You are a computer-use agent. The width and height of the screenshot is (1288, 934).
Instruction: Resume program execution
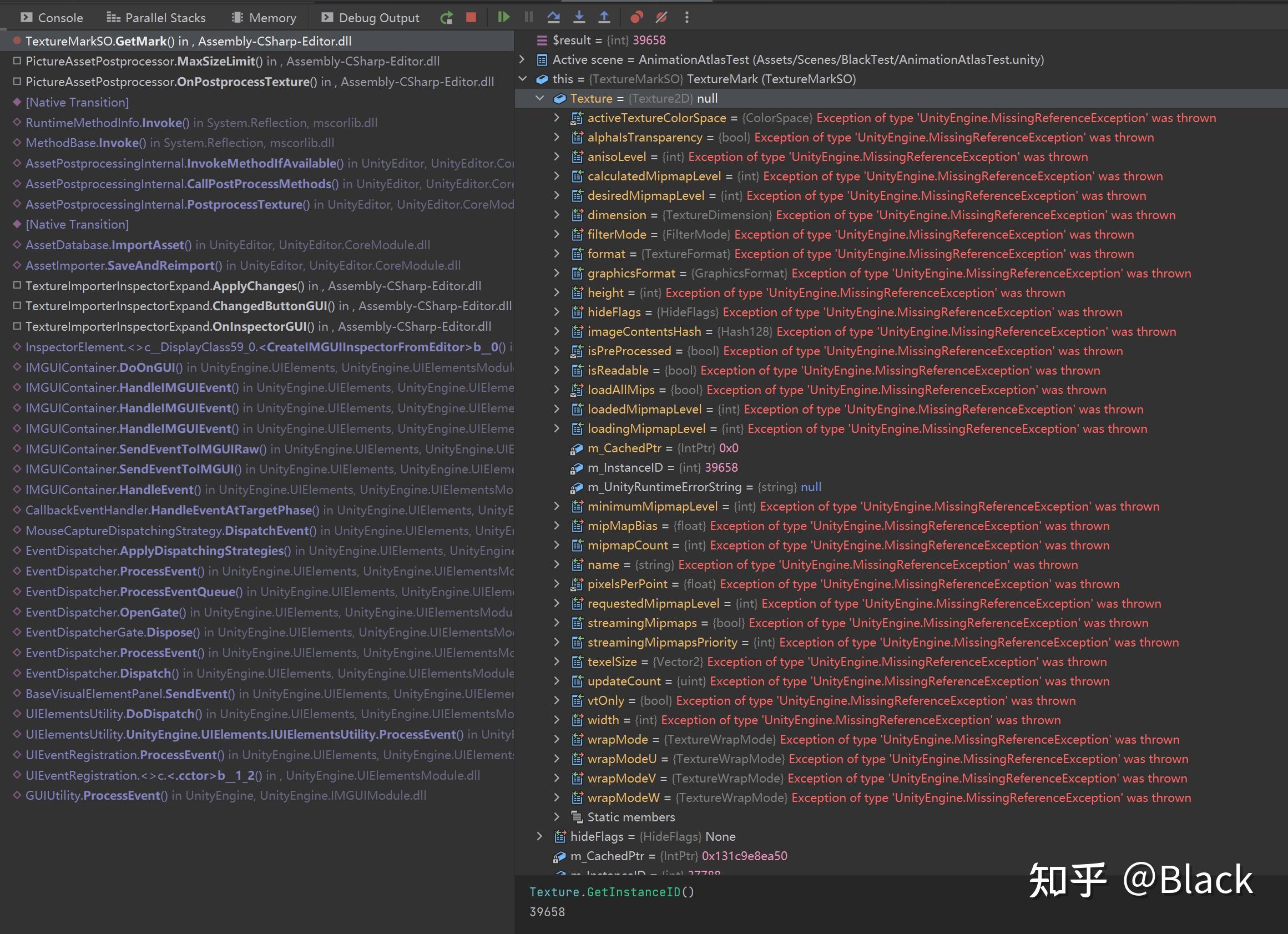pos(503,17)
